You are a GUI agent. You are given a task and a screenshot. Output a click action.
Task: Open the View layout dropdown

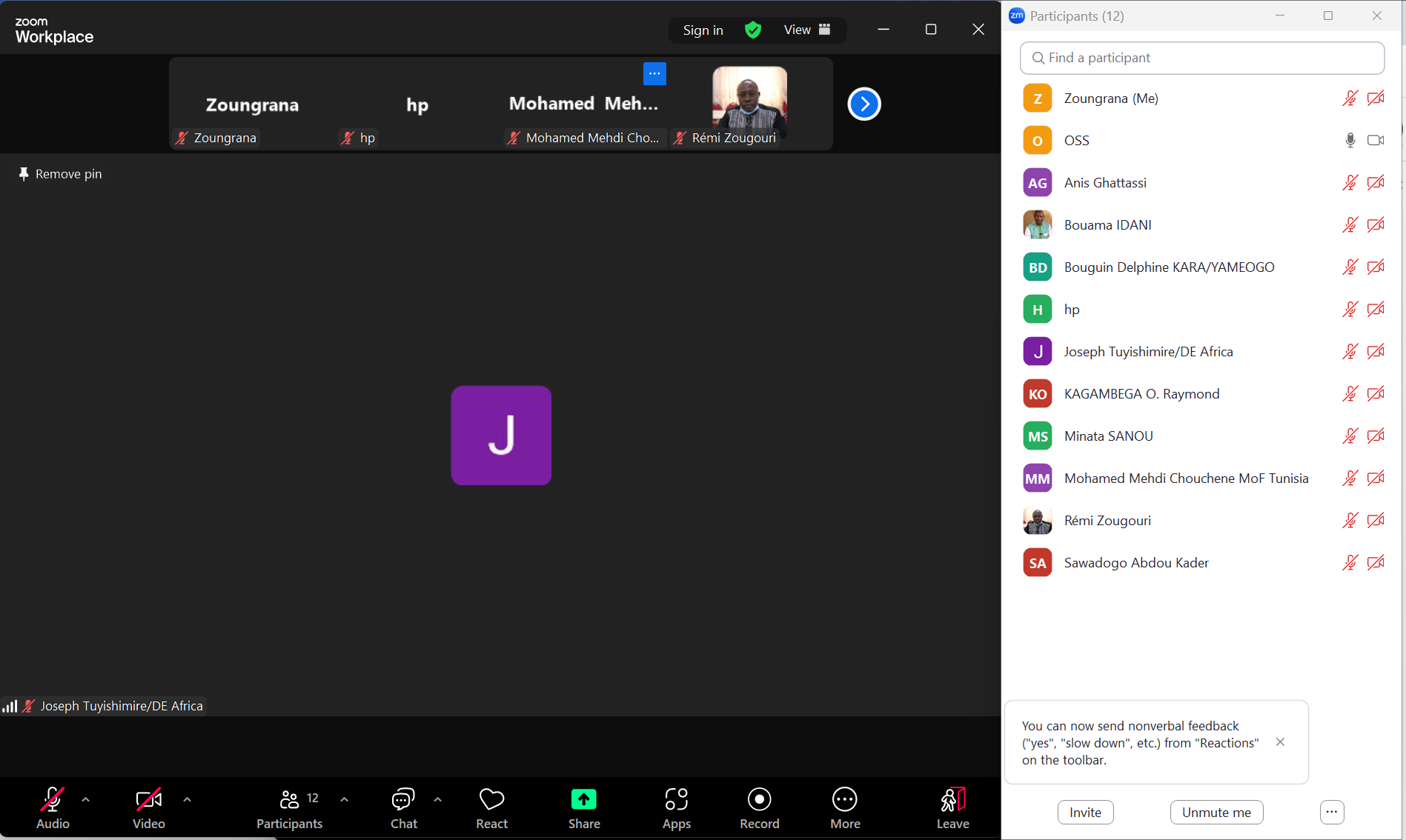pyautogui.click(x=806, y=30)
